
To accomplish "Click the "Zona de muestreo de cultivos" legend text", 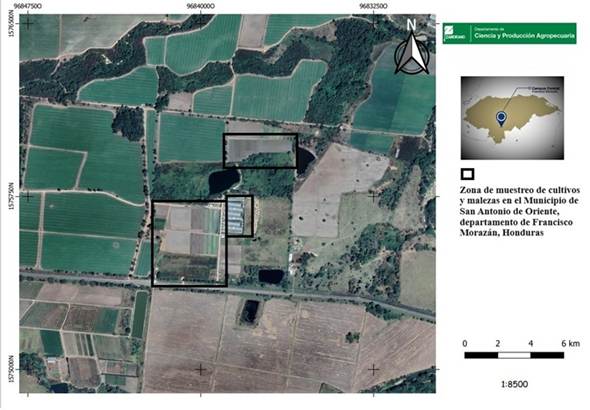I will click(x=520, y=189).
